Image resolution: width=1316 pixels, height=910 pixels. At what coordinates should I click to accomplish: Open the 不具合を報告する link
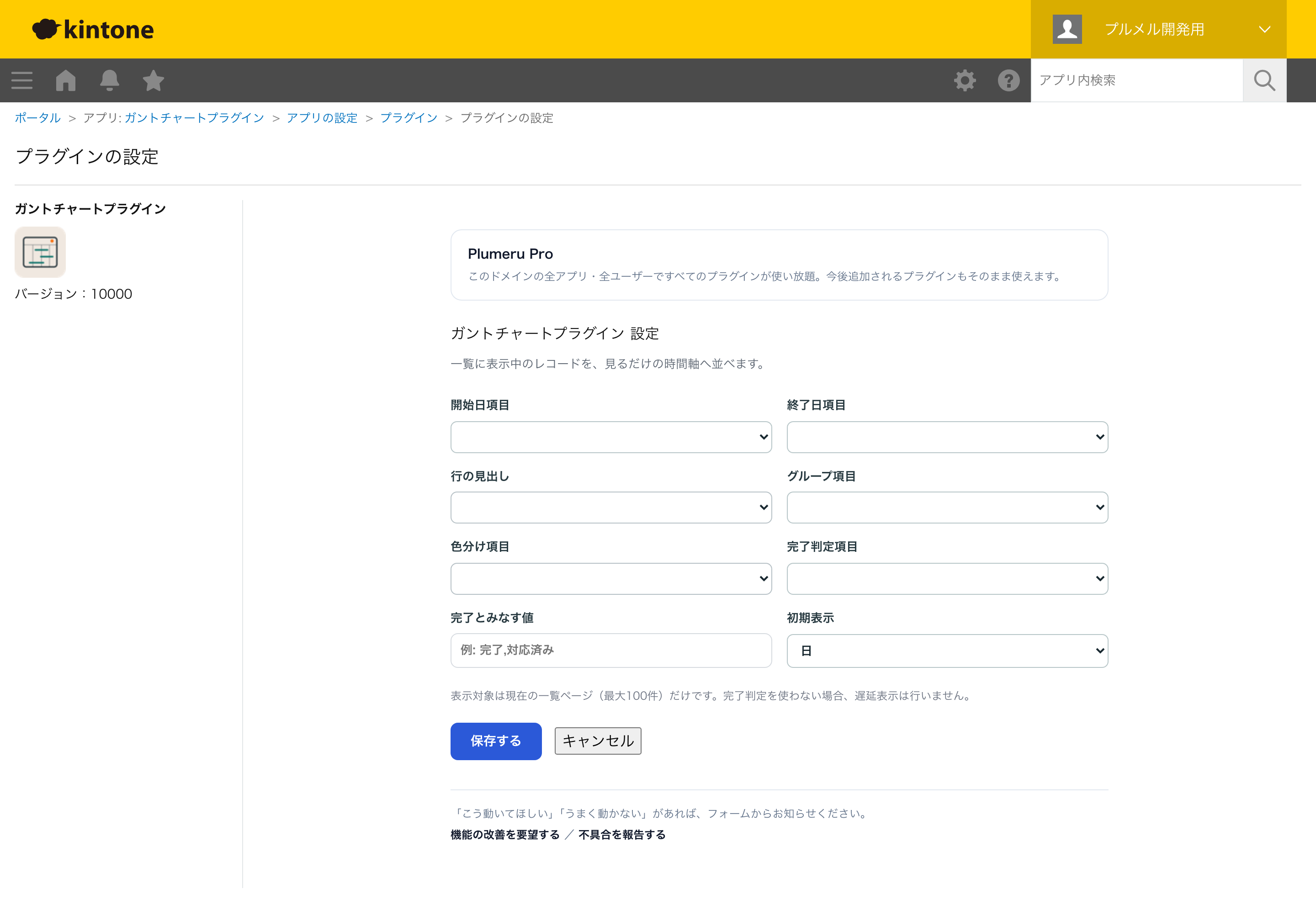(621, 835)
